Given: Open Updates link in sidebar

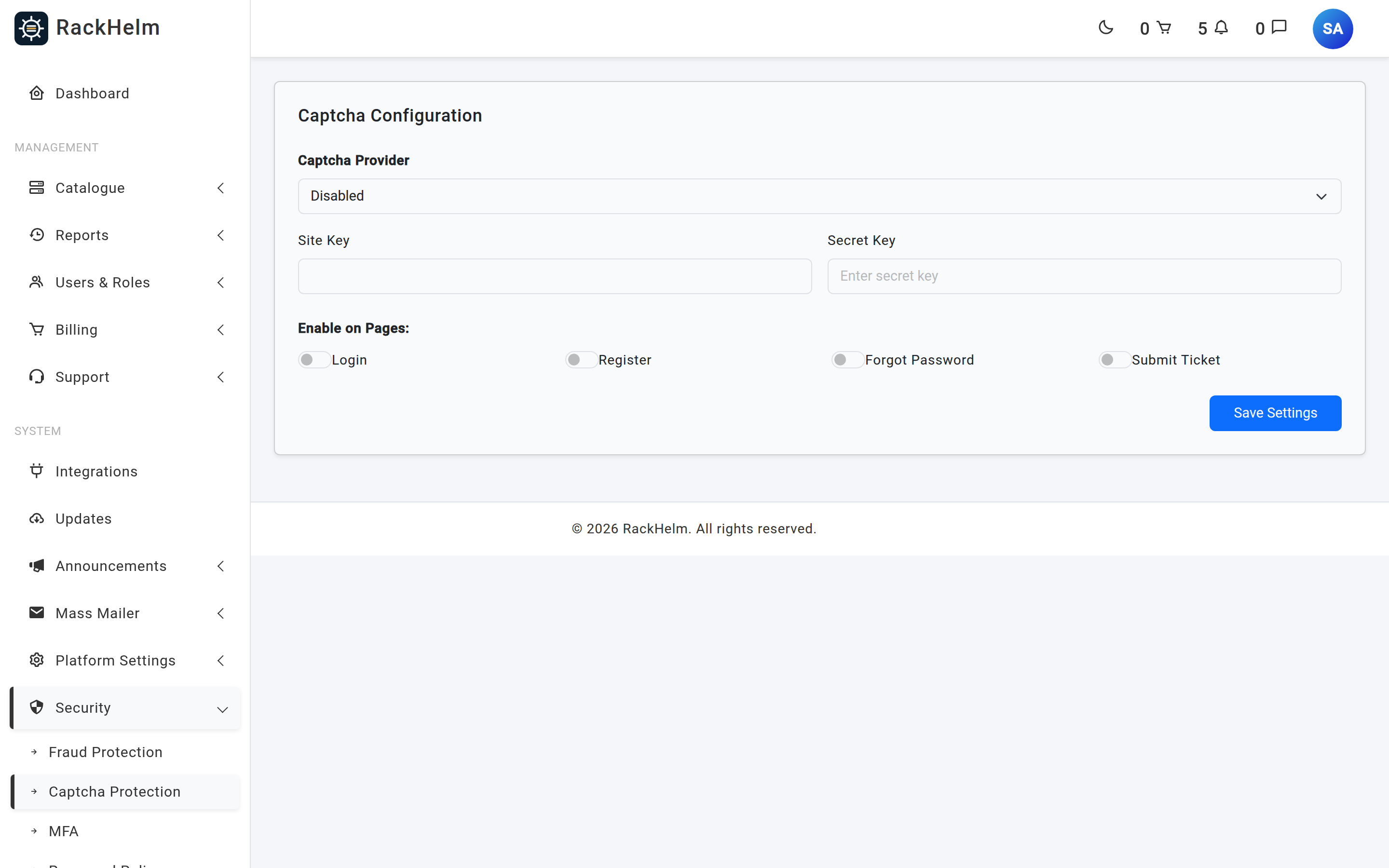Looking at the screenshot, I should click(x=126, y=518).
